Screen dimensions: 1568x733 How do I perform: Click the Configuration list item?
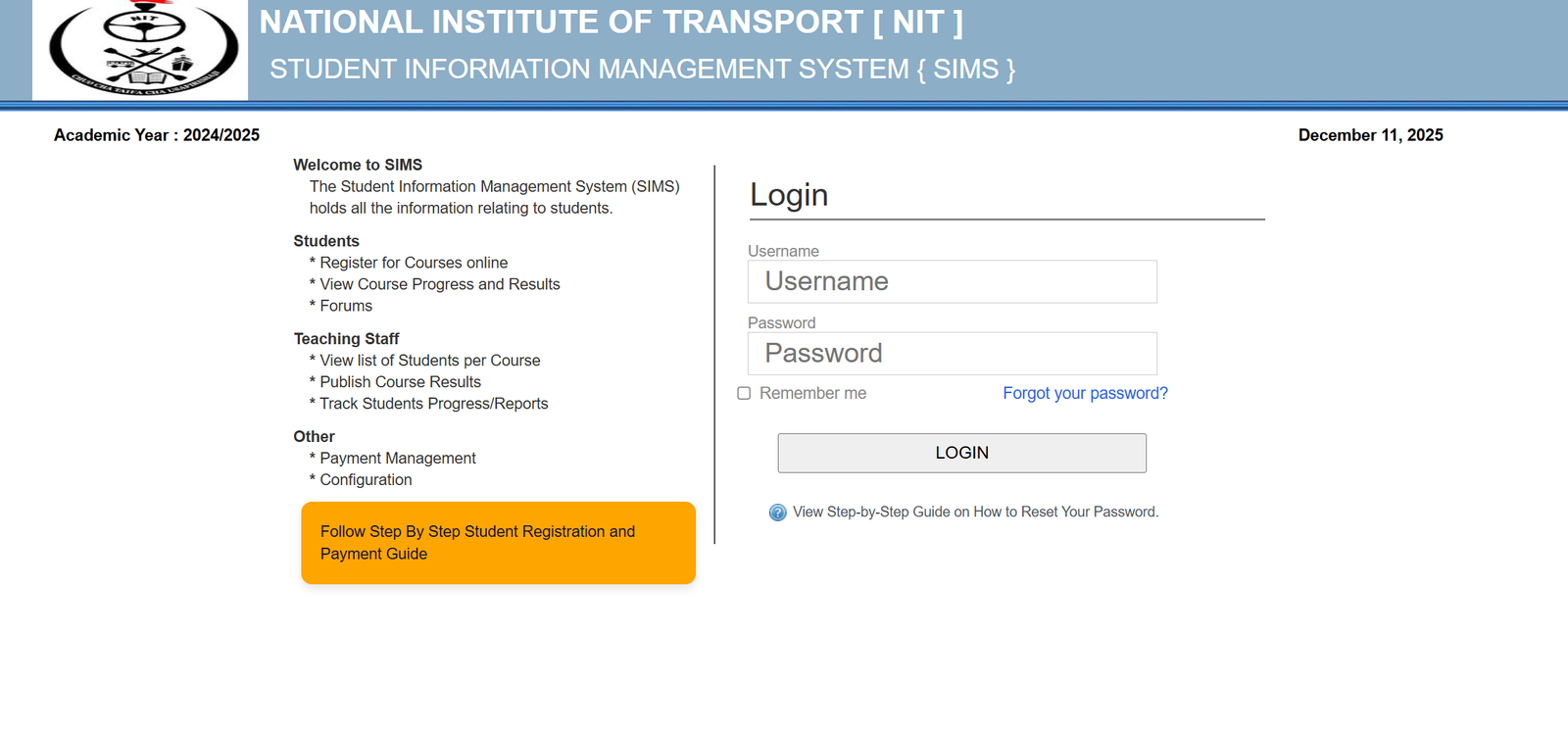pos(366,479)
